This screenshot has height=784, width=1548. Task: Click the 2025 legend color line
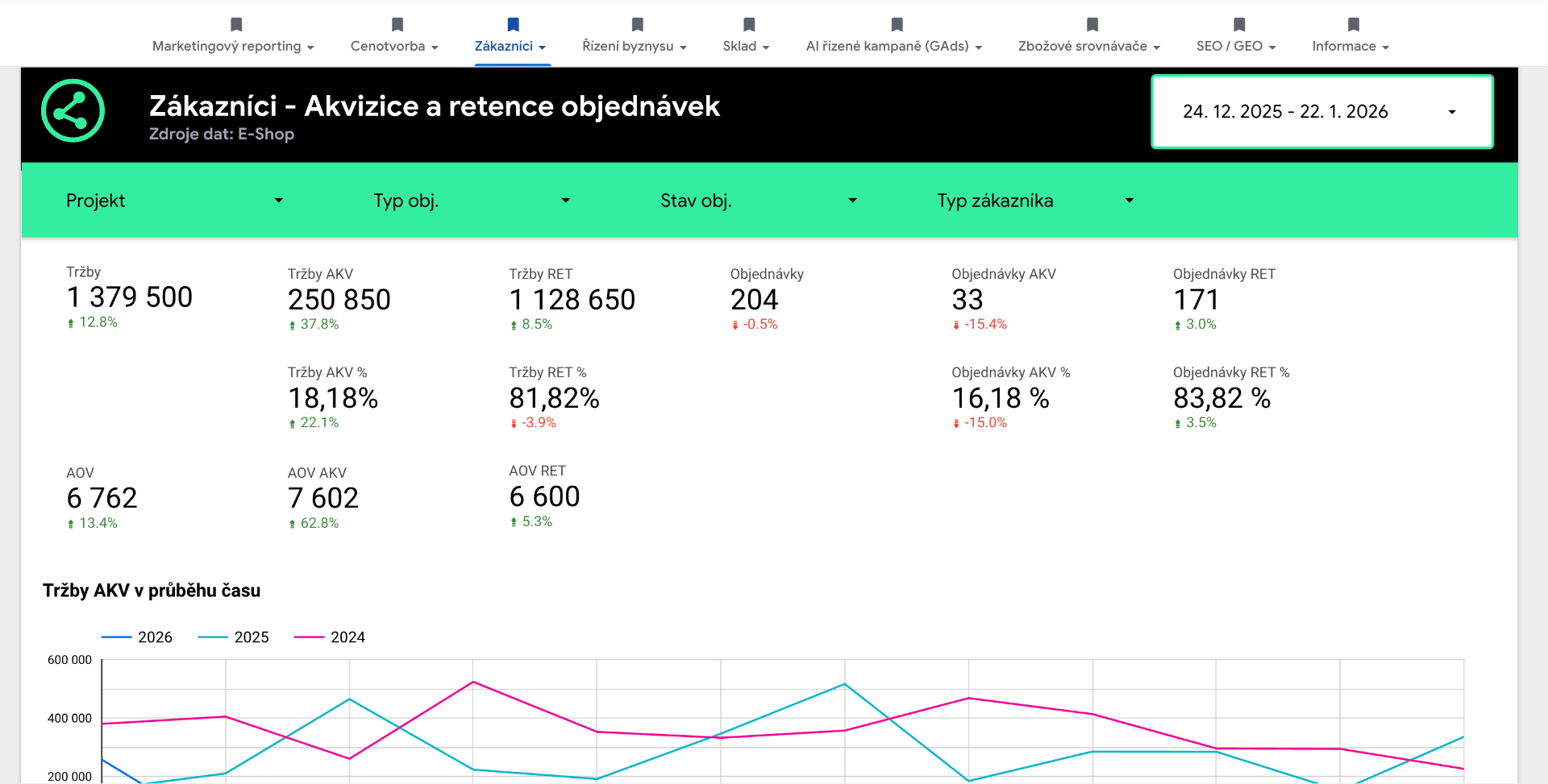pyautogui.click(x=213, y=637)
